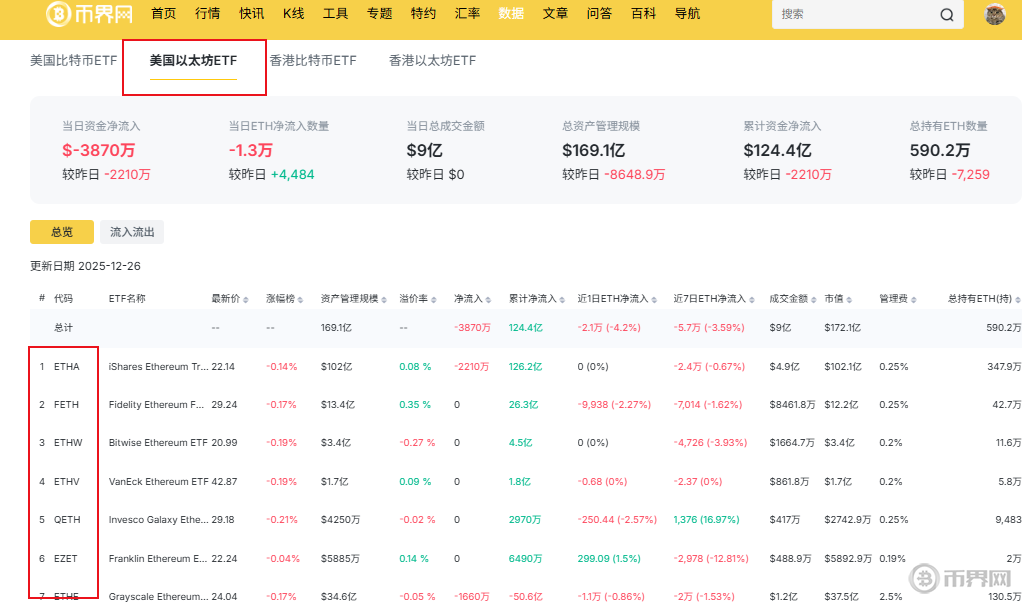1022x606 pixels.
Task: Open Grayscale Ethereum ETF name
Action: pyautogui.click(x=158, y=596)
